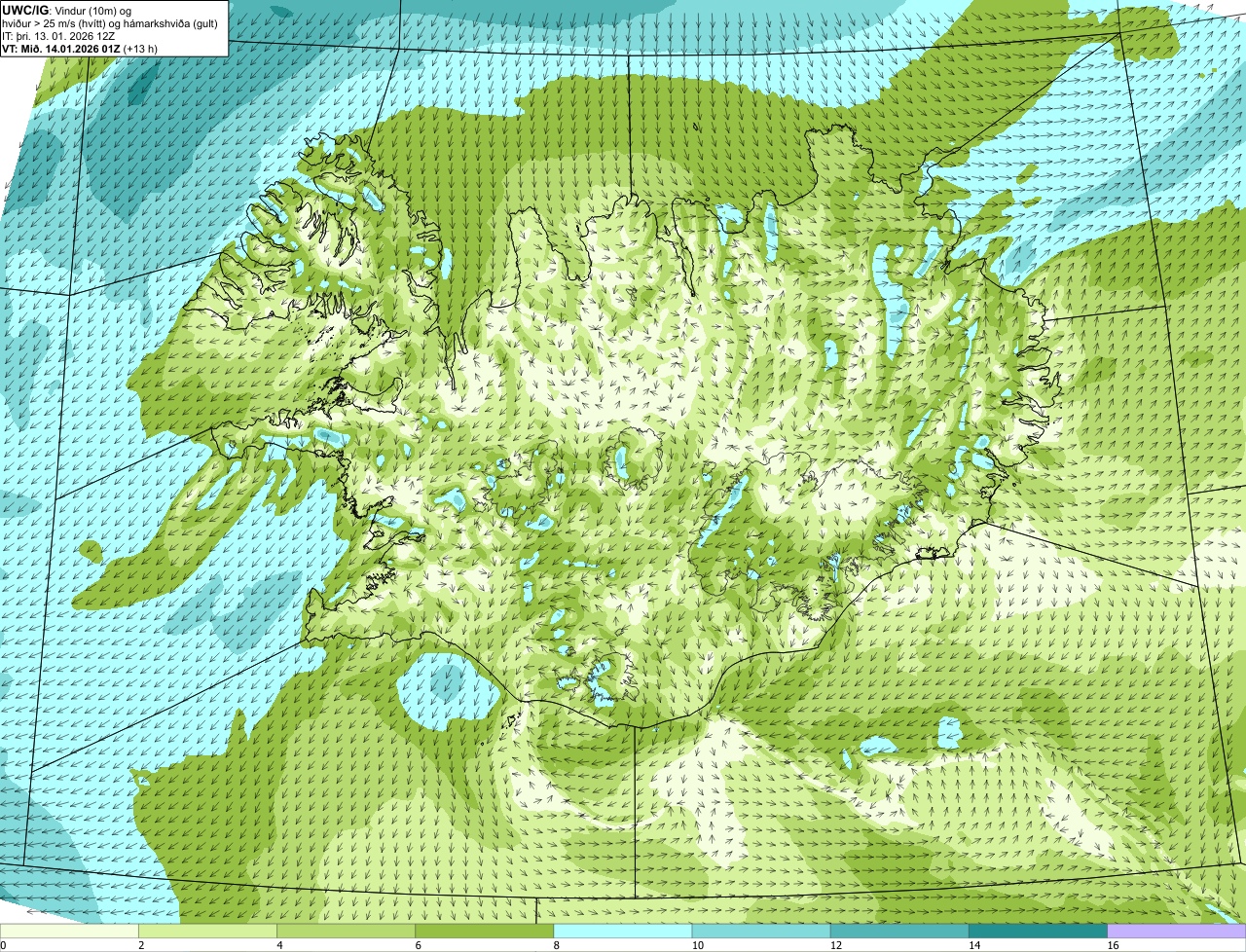1246x952 pixels.
Task: Click the 6–8 olive green legend segment
Action: 486,932
